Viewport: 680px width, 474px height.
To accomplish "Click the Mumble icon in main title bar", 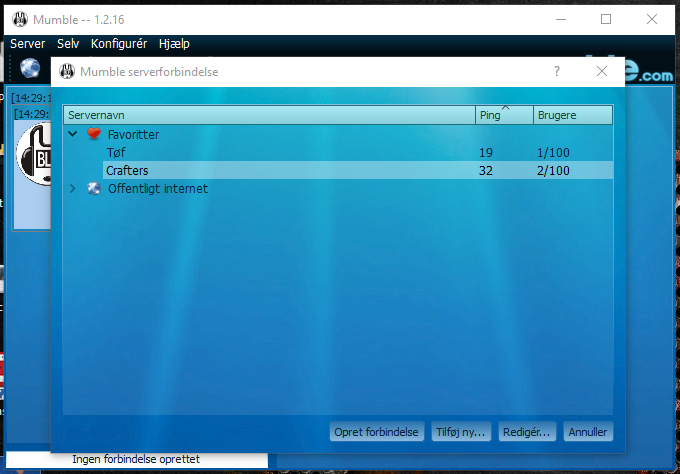I will coord(18,19).
